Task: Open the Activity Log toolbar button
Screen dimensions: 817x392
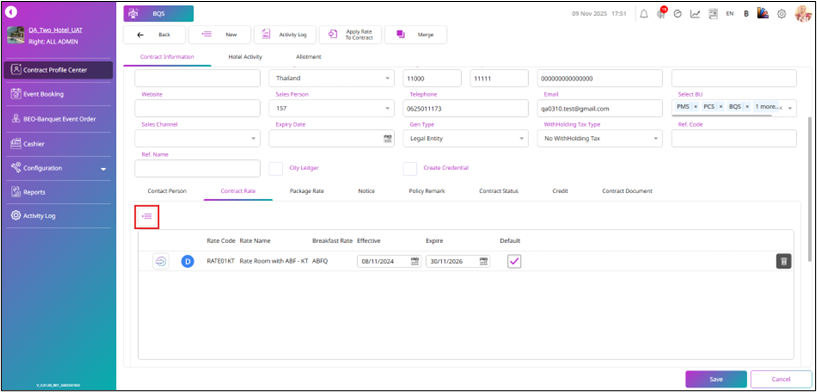Action: coord(285,35)
